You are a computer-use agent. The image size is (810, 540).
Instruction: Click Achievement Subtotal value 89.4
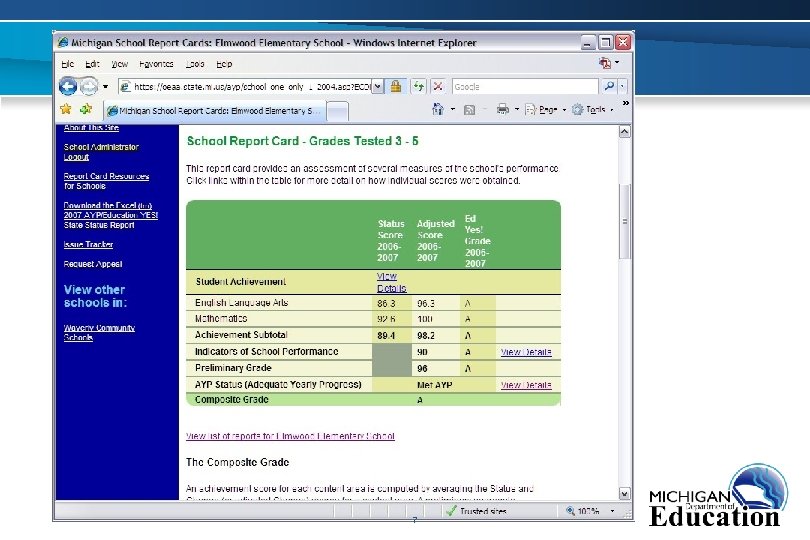coord(386,336)
